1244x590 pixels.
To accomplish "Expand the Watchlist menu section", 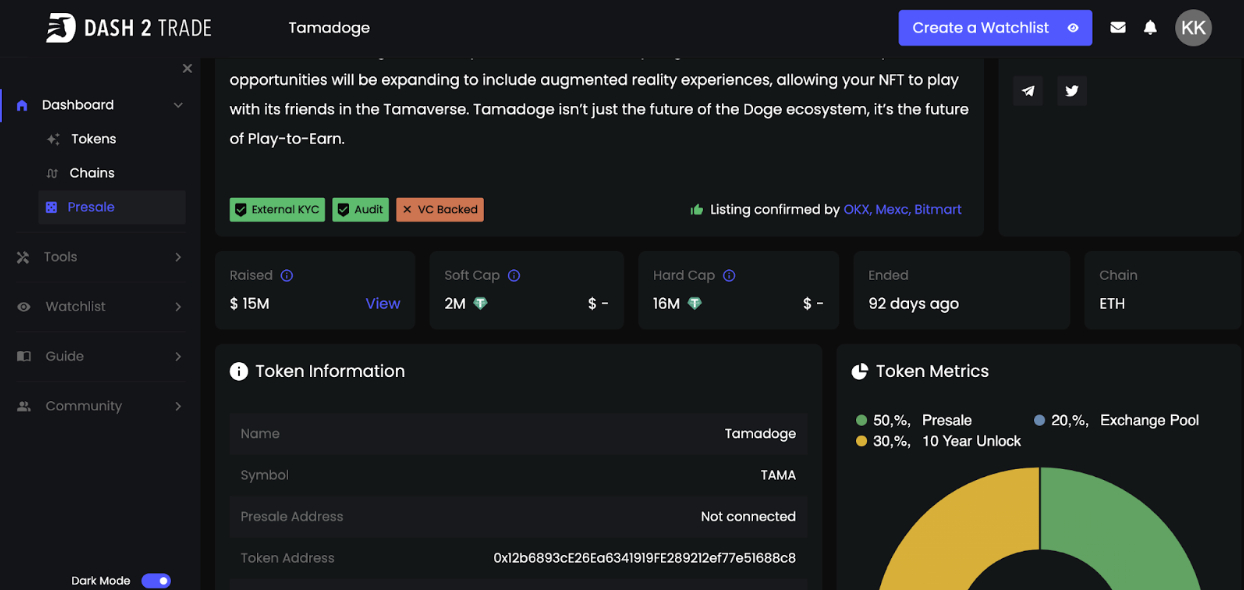I will 178,307.
